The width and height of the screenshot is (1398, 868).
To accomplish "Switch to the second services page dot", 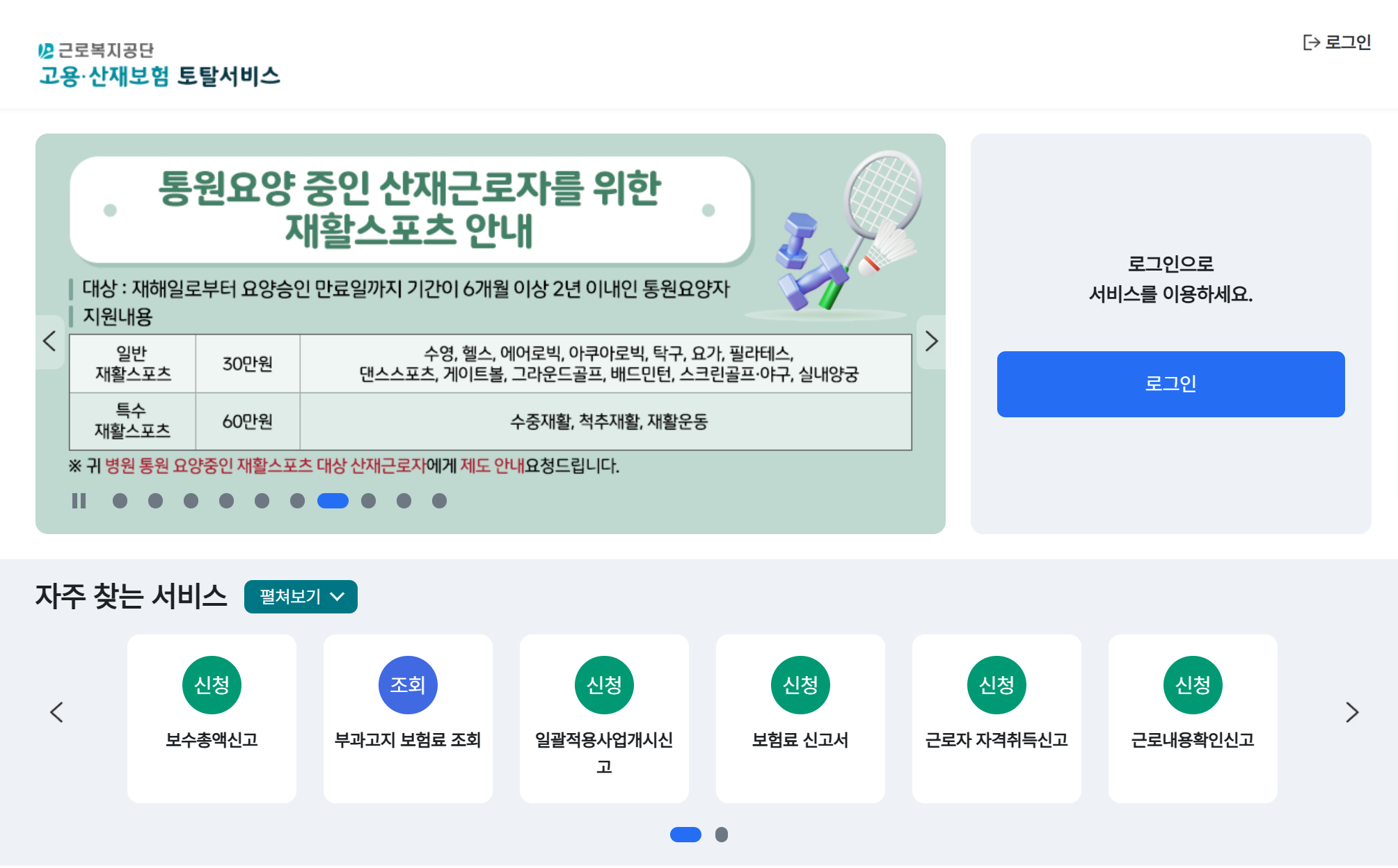I will (722, 835).
